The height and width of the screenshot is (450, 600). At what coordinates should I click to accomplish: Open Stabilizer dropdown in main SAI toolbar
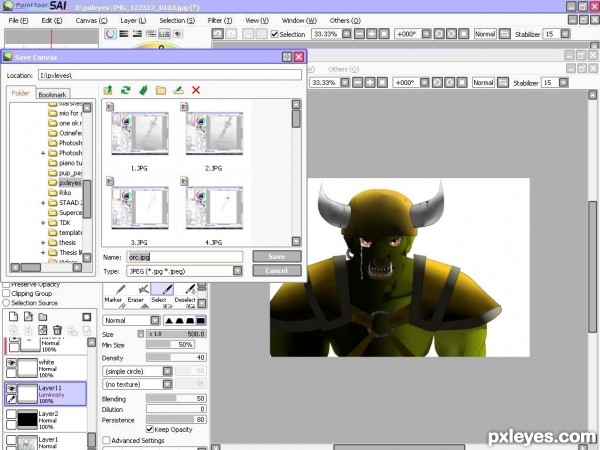tap(565, 34)
